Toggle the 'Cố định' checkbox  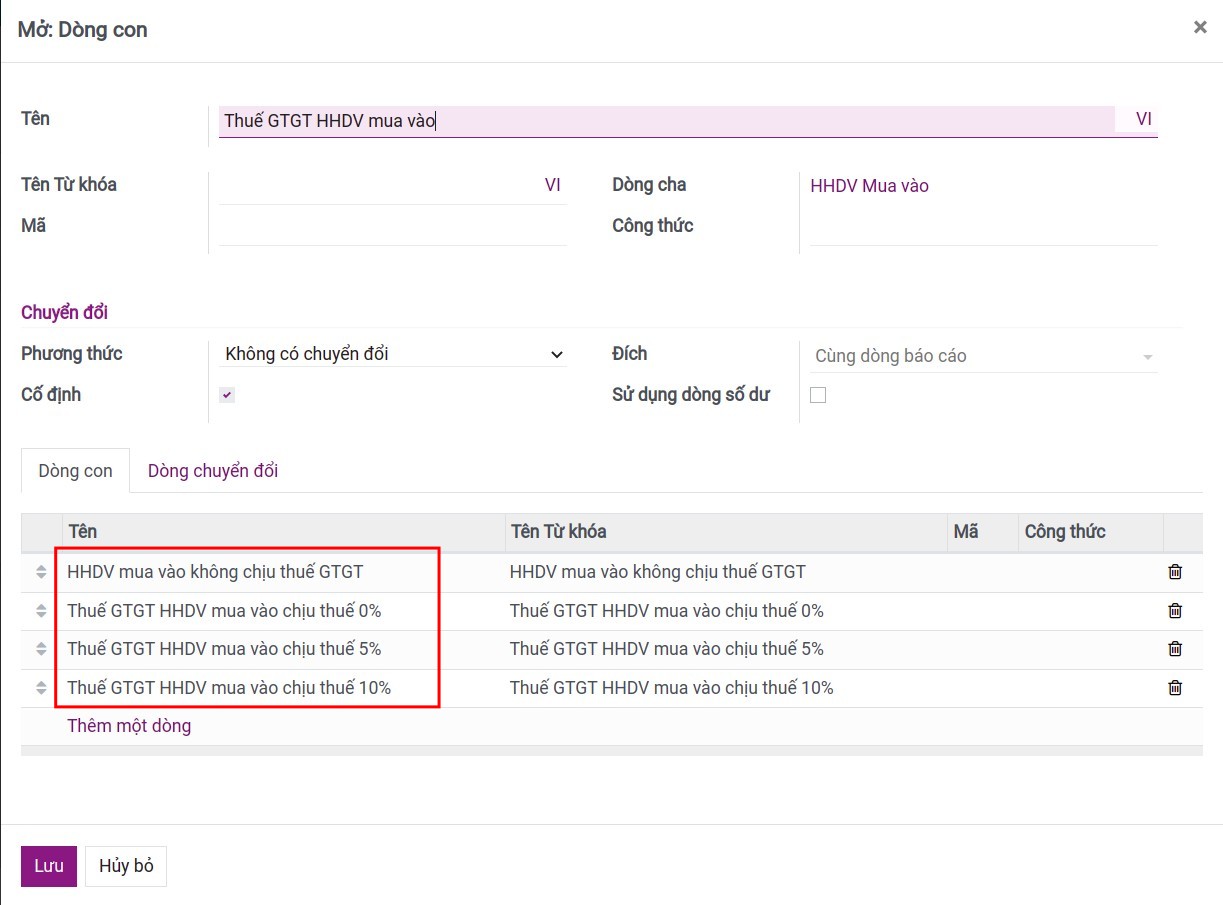click(x=227, y=395)
